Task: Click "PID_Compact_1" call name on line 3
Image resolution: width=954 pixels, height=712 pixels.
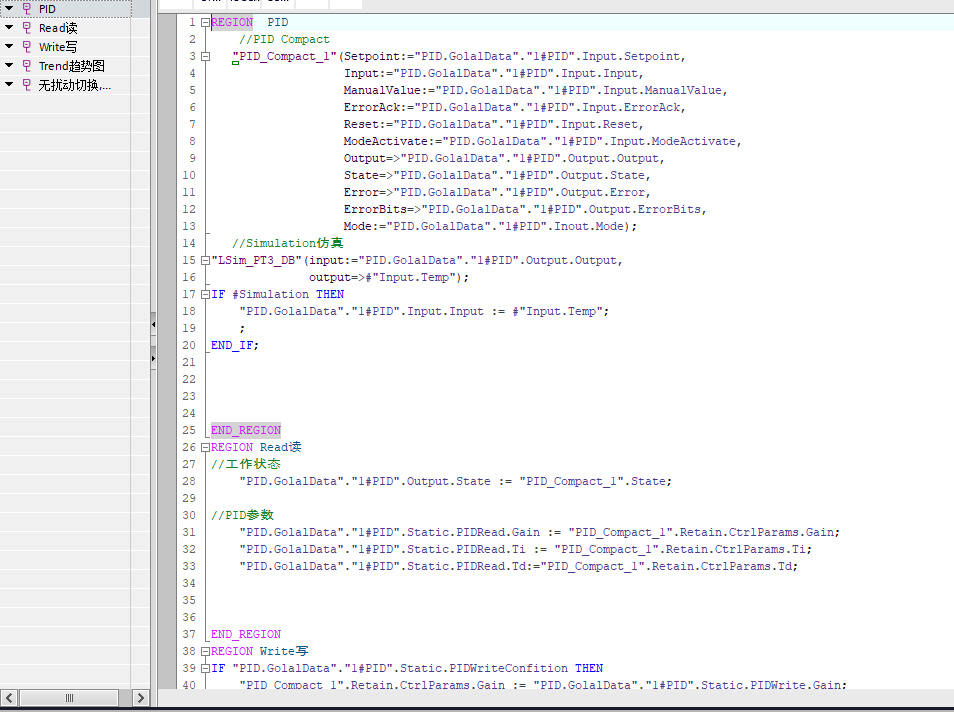Action: (x=284, y=57)
